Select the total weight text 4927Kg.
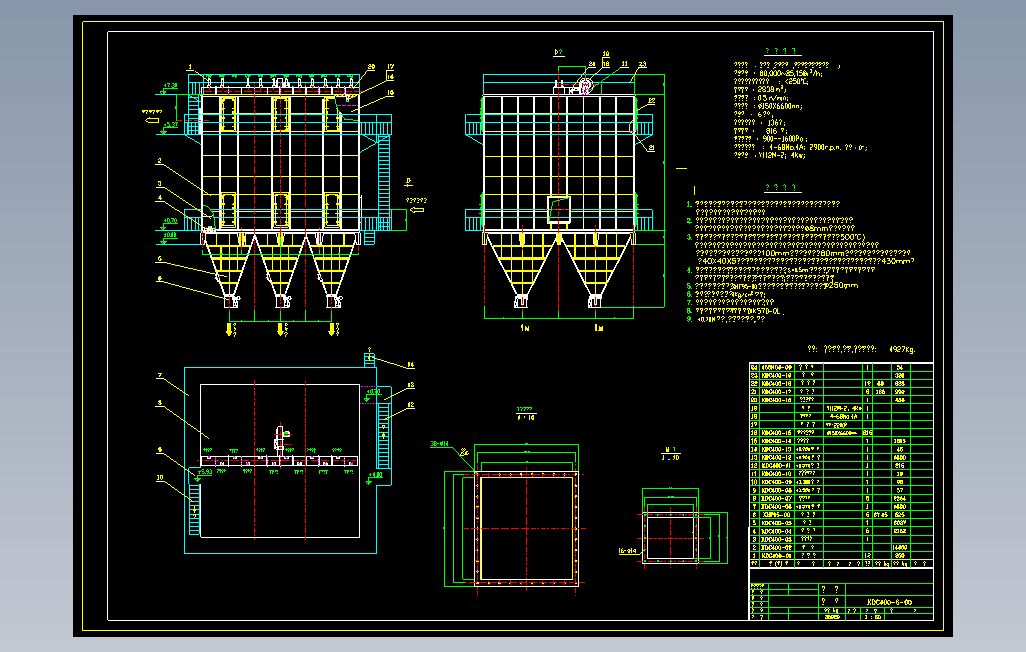Screen dimensions: 1026x652 coord(902,350)
